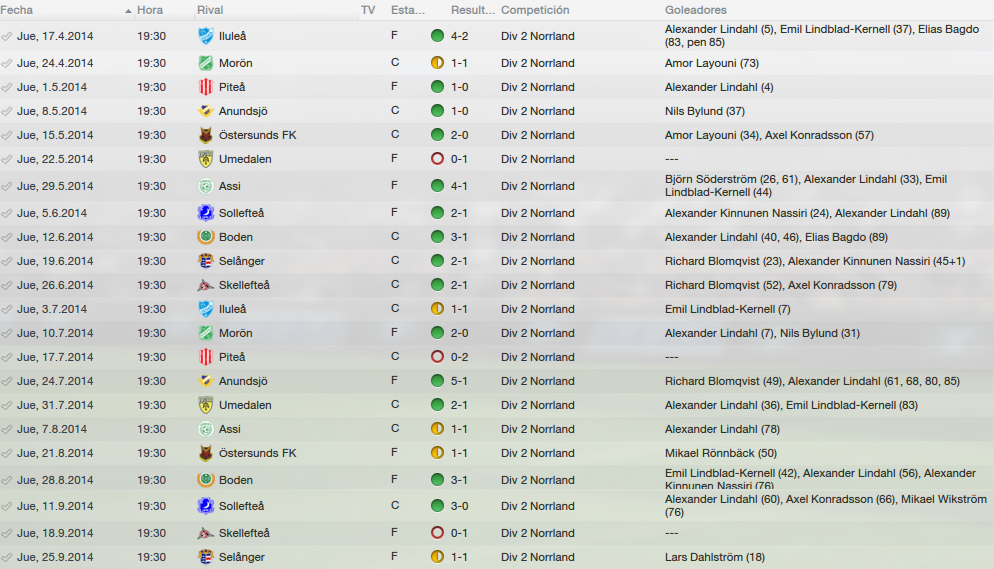Click the Skellefteå crest on the 26.6.2014 row
The image size is (994, 569).
[x=205, y=285]
